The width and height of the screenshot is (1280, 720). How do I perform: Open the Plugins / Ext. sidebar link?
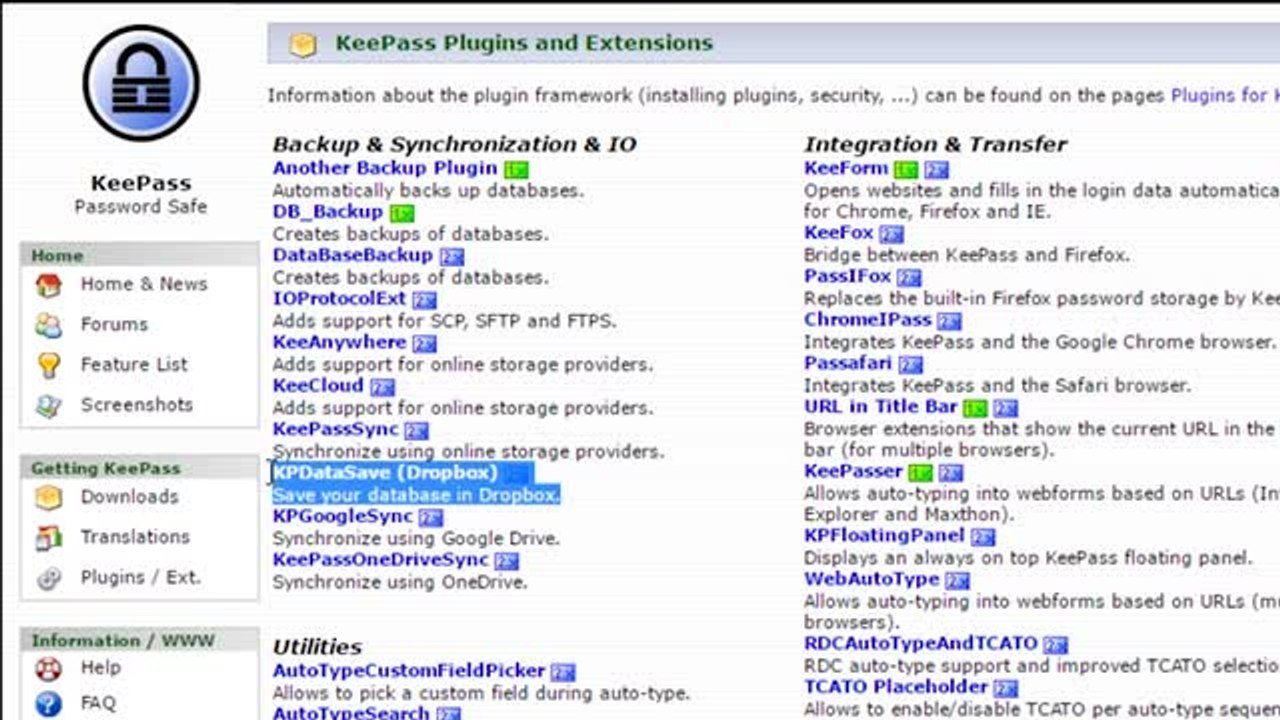click(x=141, y=577)
